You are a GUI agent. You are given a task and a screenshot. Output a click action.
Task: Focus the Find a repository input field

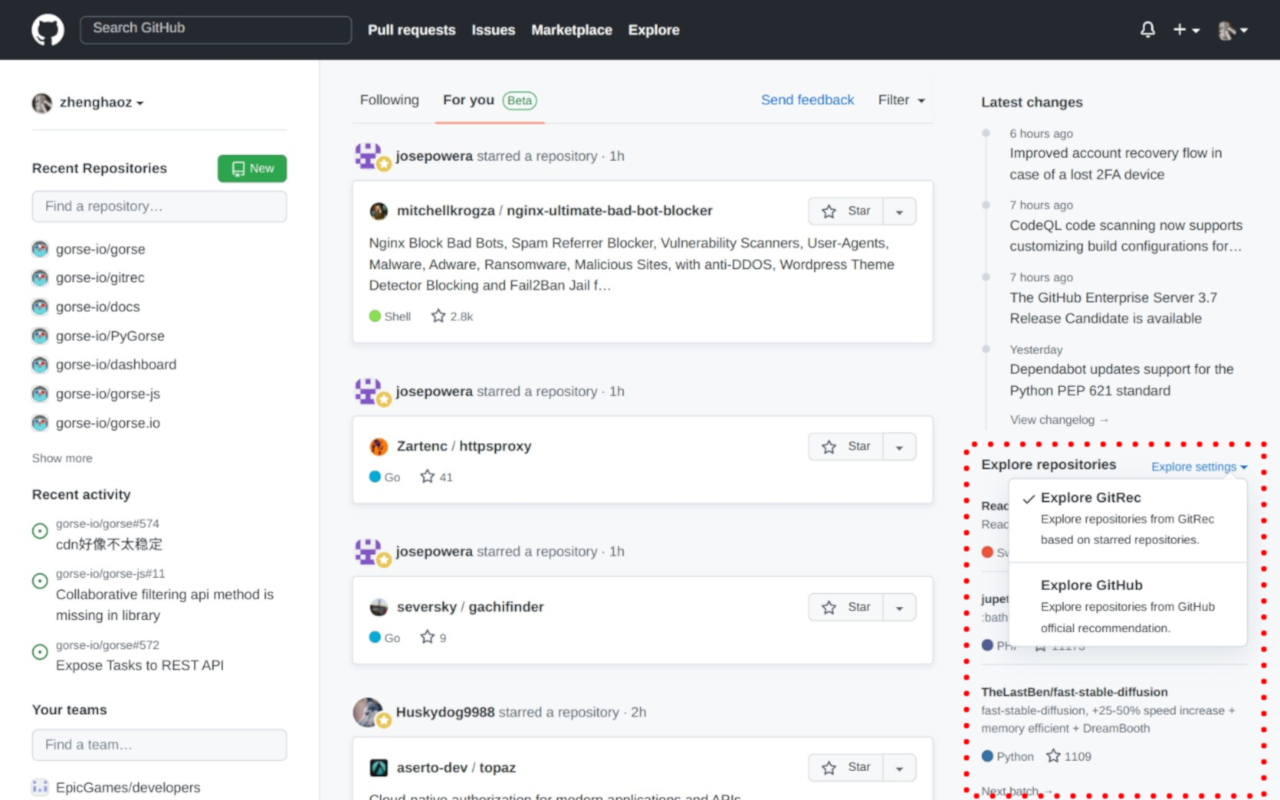point(159,206)
